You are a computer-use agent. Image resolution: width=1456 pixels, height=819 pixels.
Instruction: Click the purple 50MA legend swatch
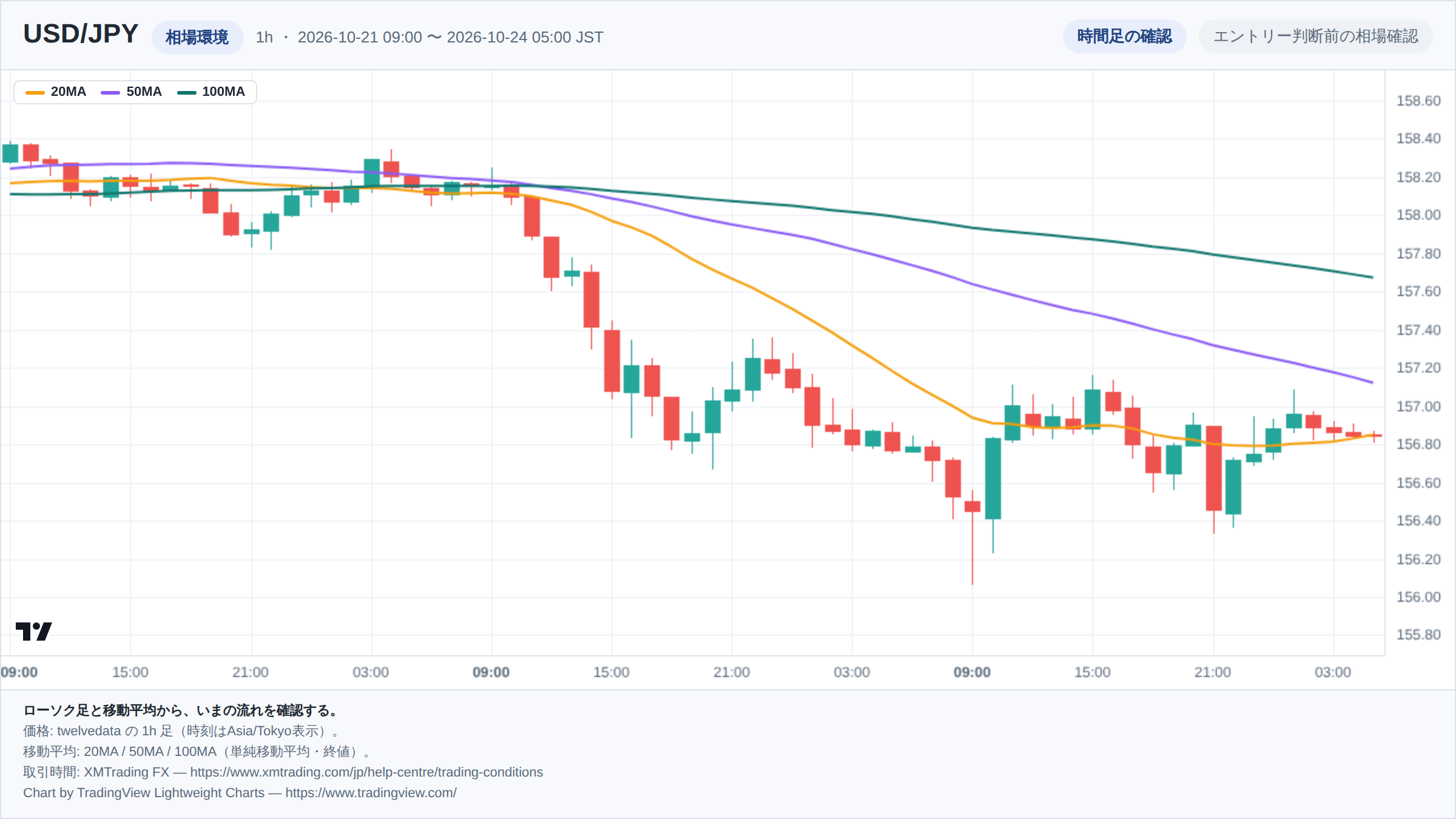[x=110, y=92]
